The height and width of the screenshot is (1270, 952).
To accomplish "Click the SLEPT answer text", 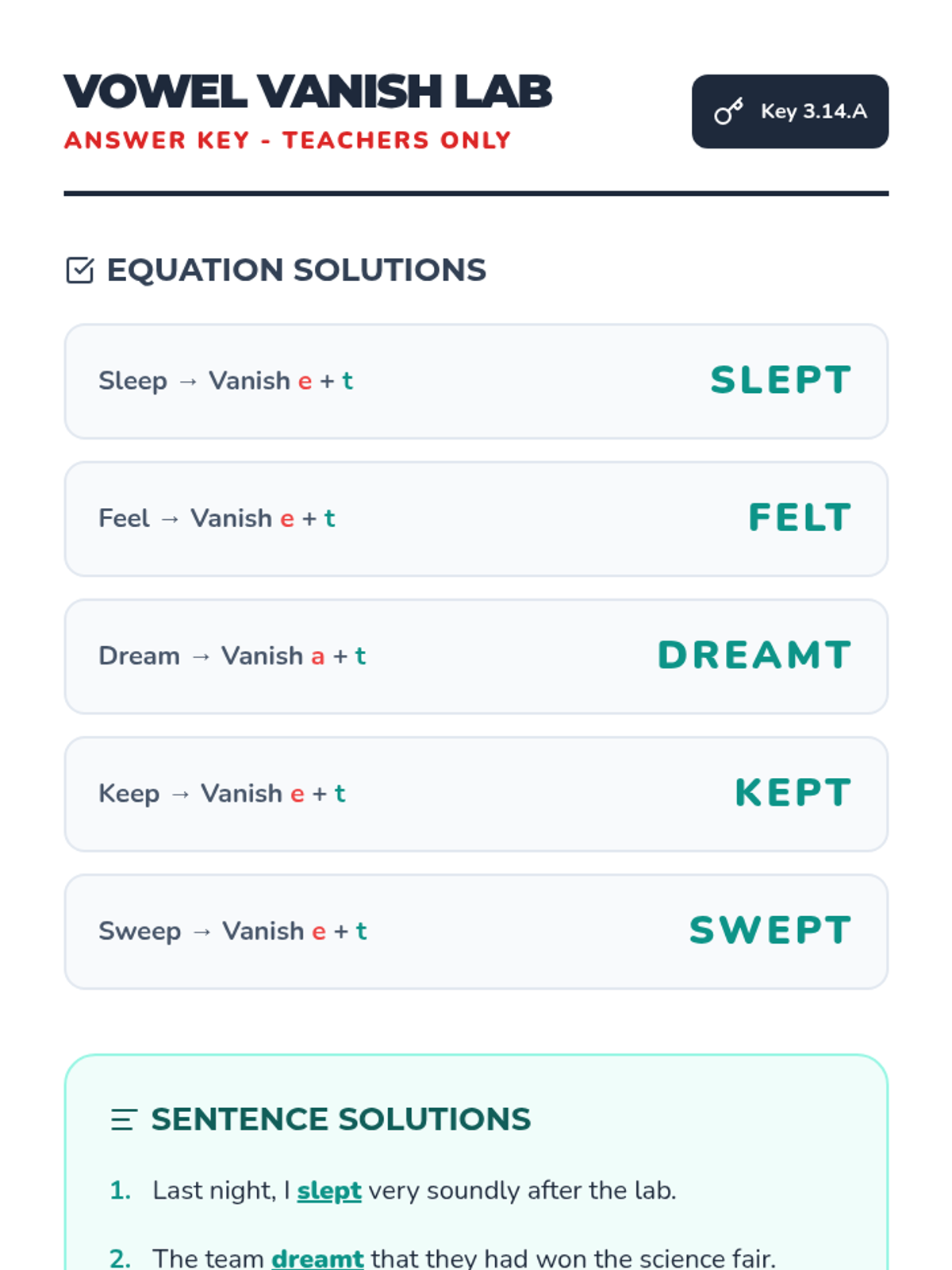I will pos(781,380).
